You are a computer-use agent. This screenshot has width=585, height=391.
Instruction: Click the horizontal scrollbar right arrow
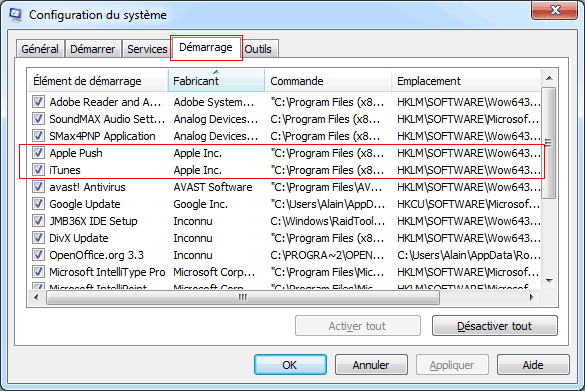click(x=532, y=297)
